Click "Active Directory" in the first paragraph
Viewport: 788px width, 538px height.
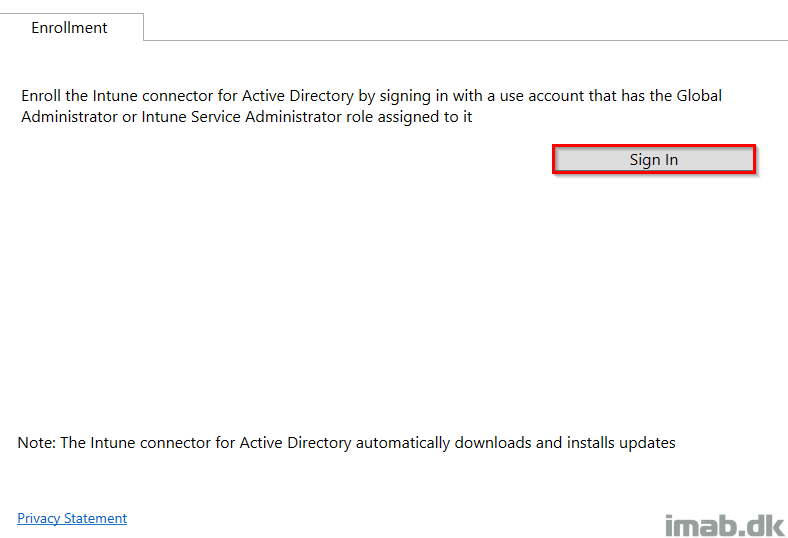coord(298,95)
